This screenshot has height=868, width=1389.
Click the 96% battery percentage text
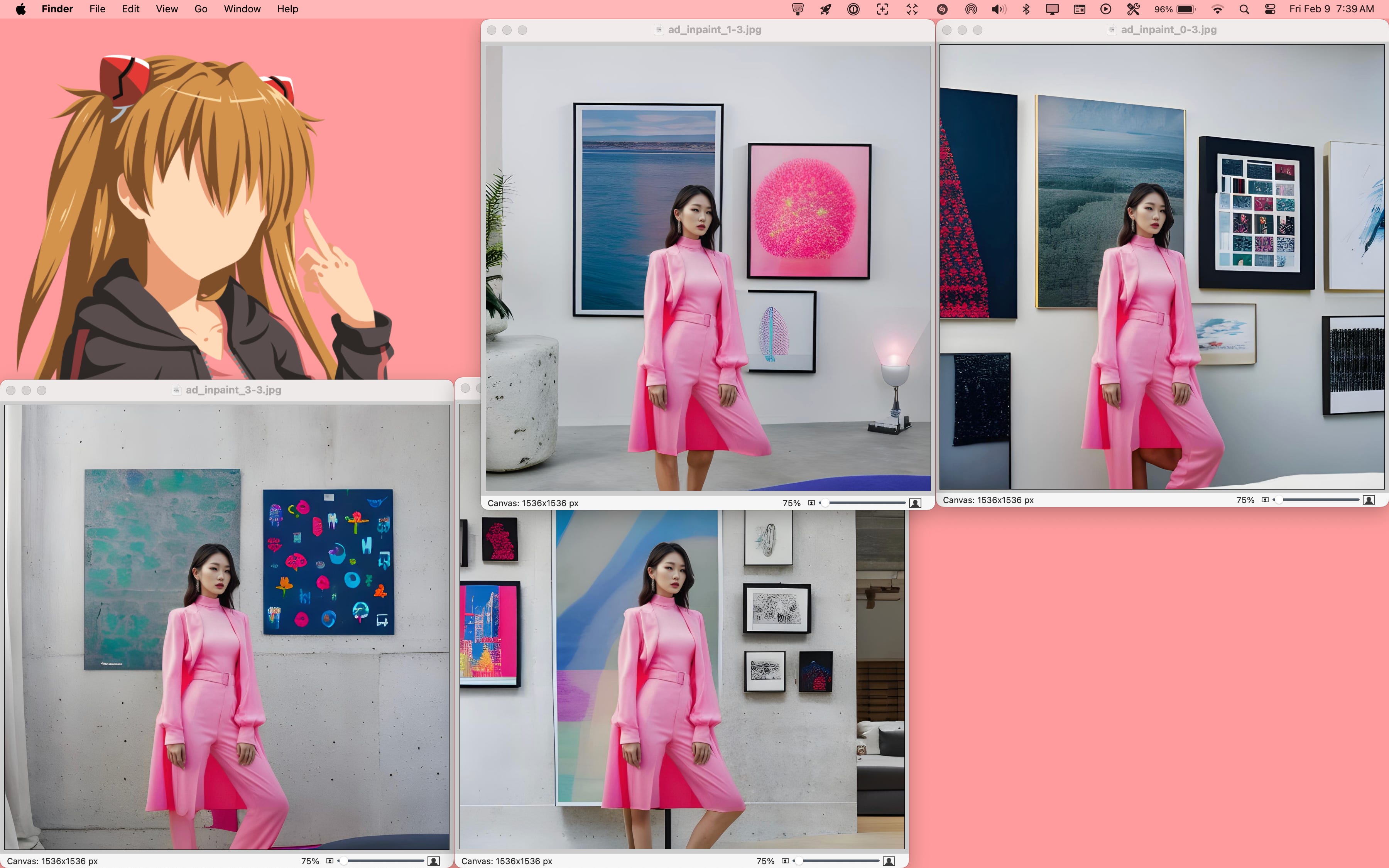1163,9
